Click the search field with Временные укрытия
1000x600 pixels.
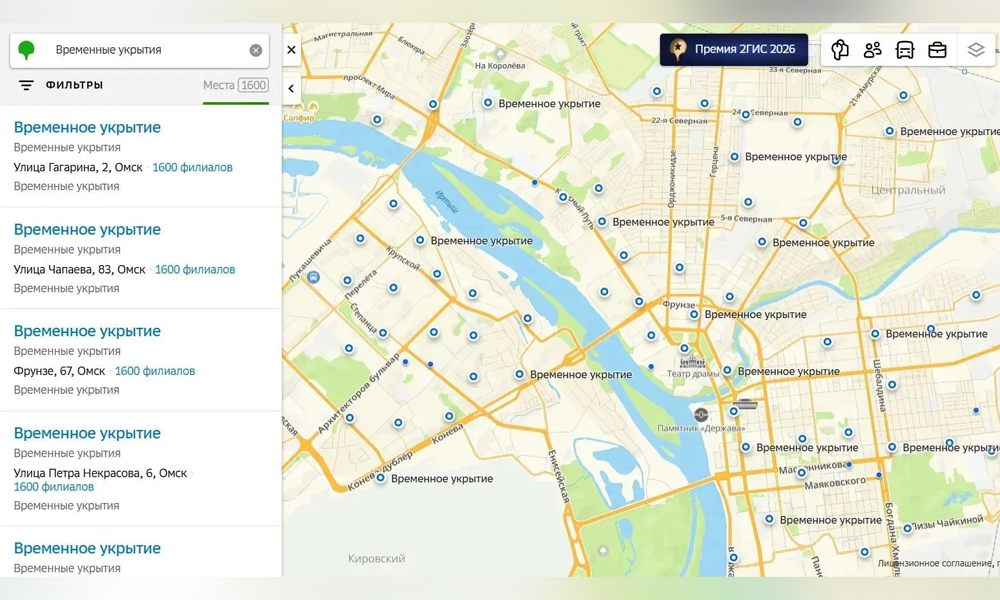pos(139,50)
